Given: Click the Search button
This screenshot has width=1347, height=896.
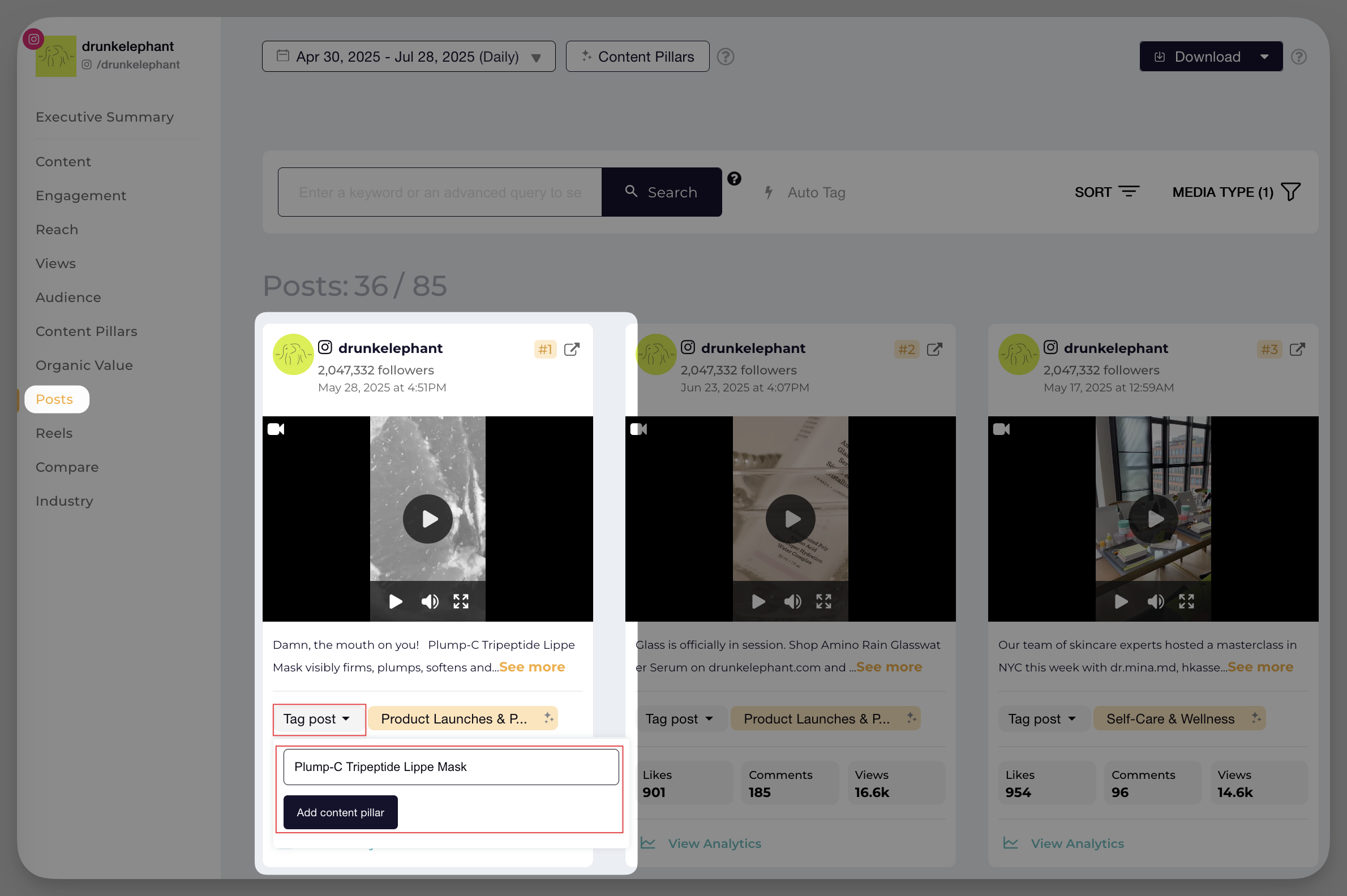Looking at the screenshot, I should point(662,192).
